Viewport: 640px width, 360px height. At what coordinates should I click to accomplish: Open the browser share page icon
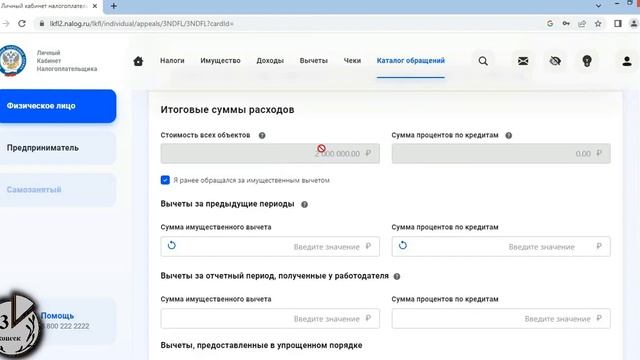coord(582,24)
